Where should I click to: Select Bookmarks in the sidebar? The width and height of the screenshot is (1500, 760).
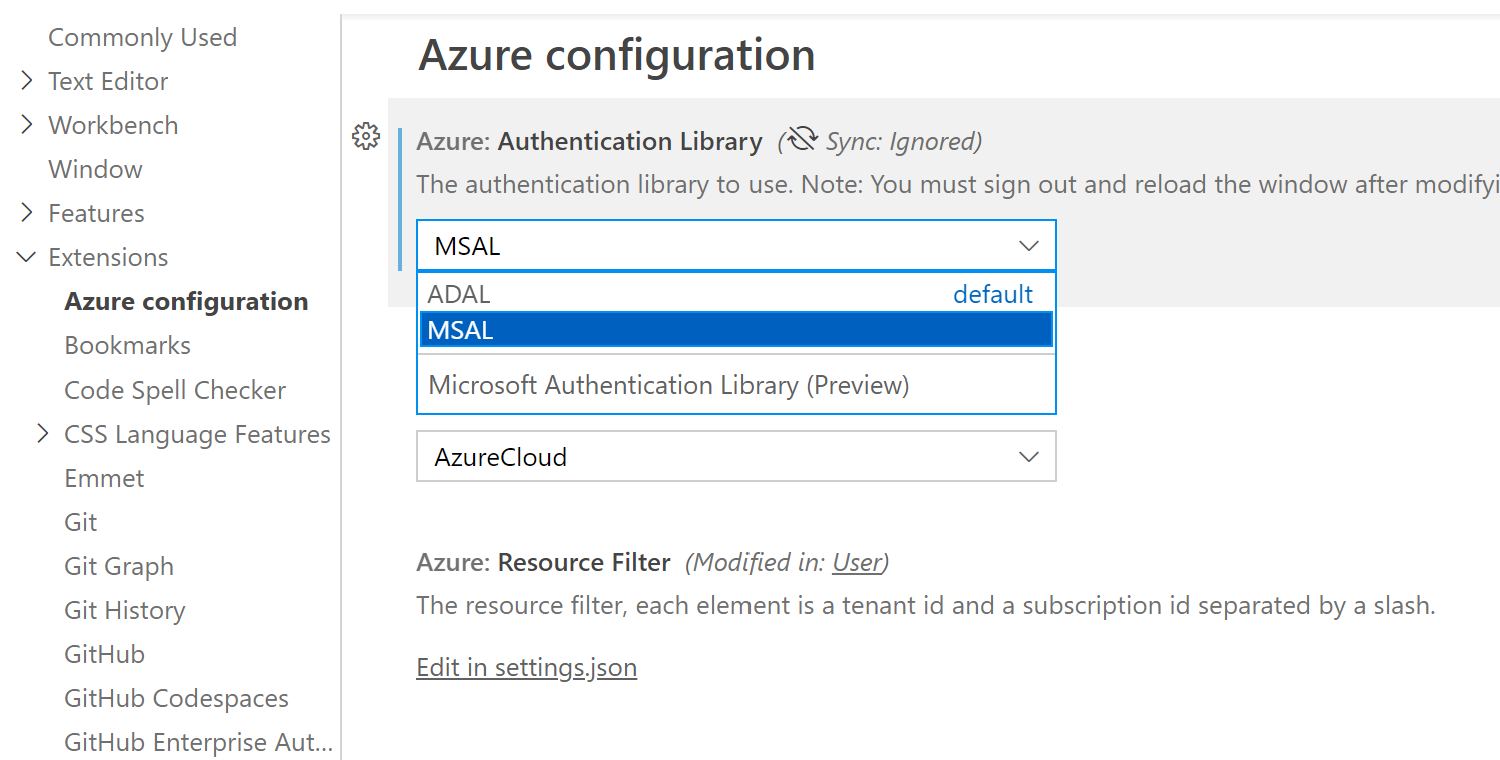(x=128, y=345)
